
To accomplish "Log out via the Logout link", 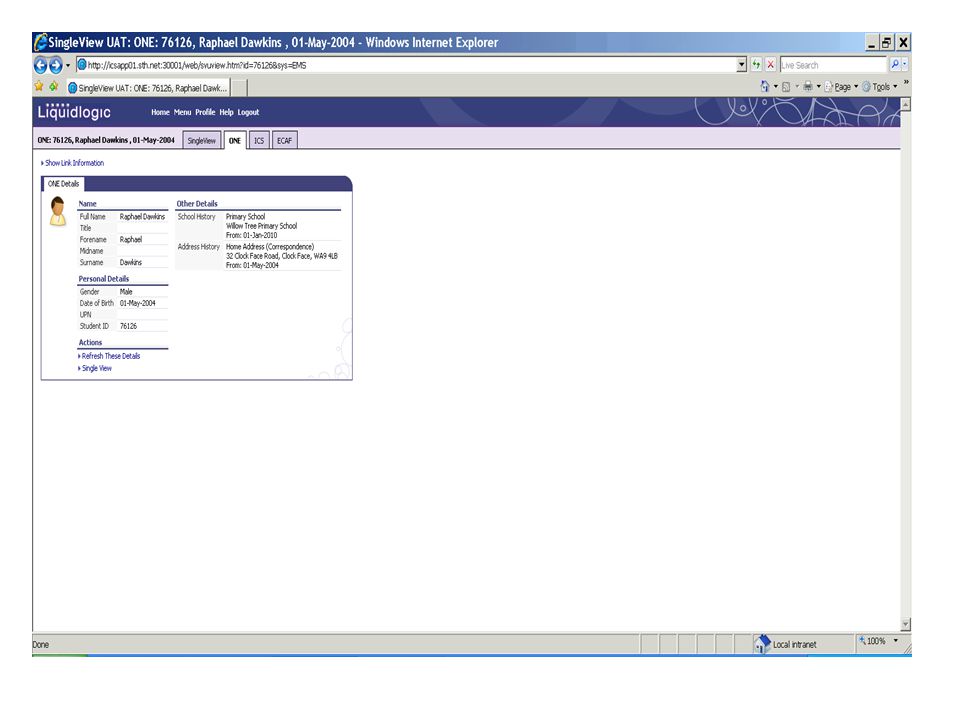I will point(248,112).
